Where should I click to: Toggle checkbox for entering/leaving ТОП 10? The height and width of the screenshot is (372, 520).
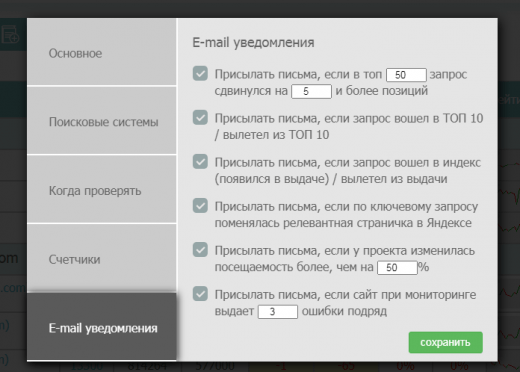coord(200,118)
